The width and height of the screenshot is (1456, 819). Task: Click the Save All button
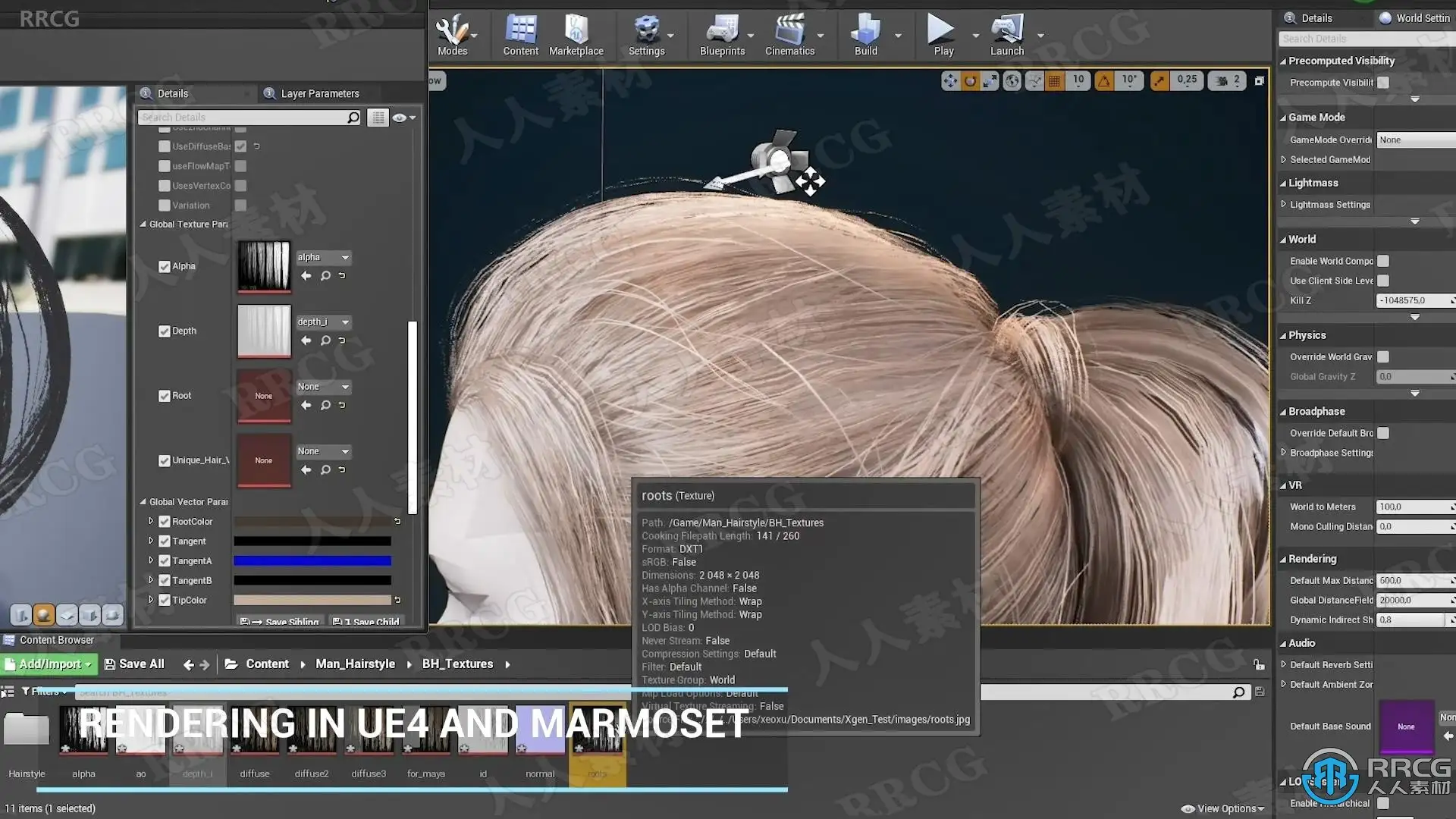(x=134, y=664)
